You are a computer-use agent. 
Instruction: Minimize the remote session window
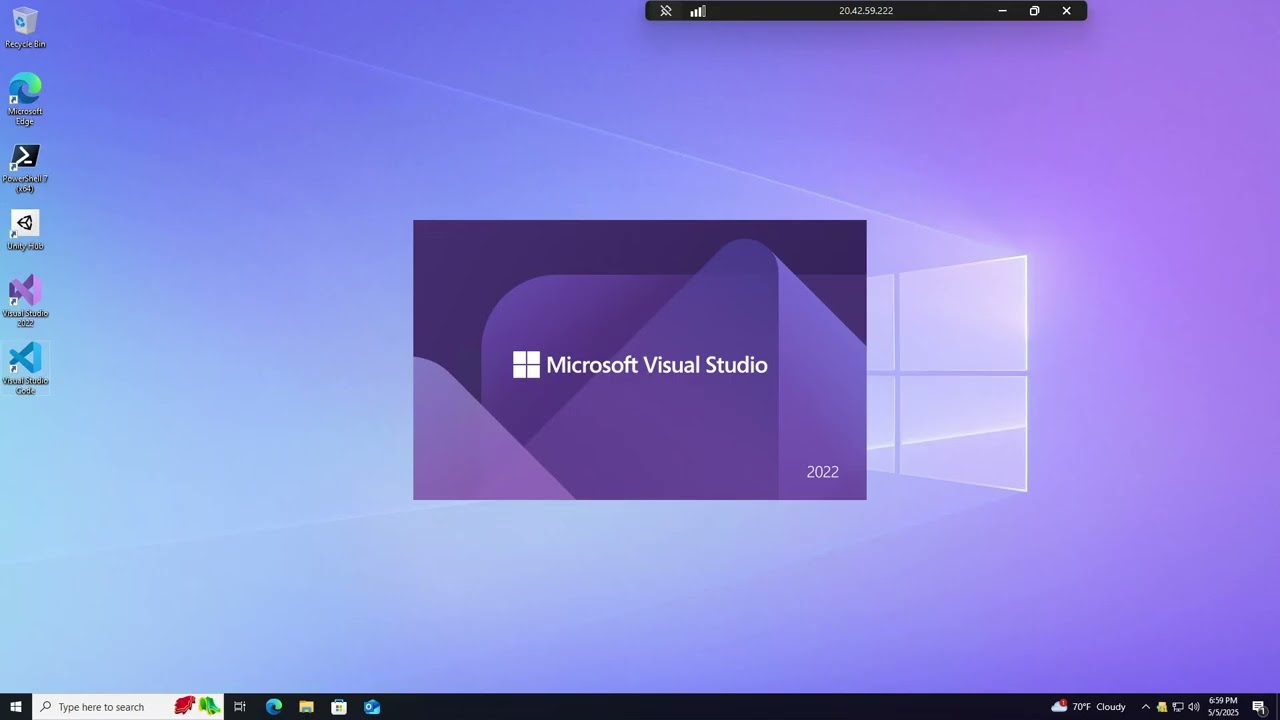1002,11
